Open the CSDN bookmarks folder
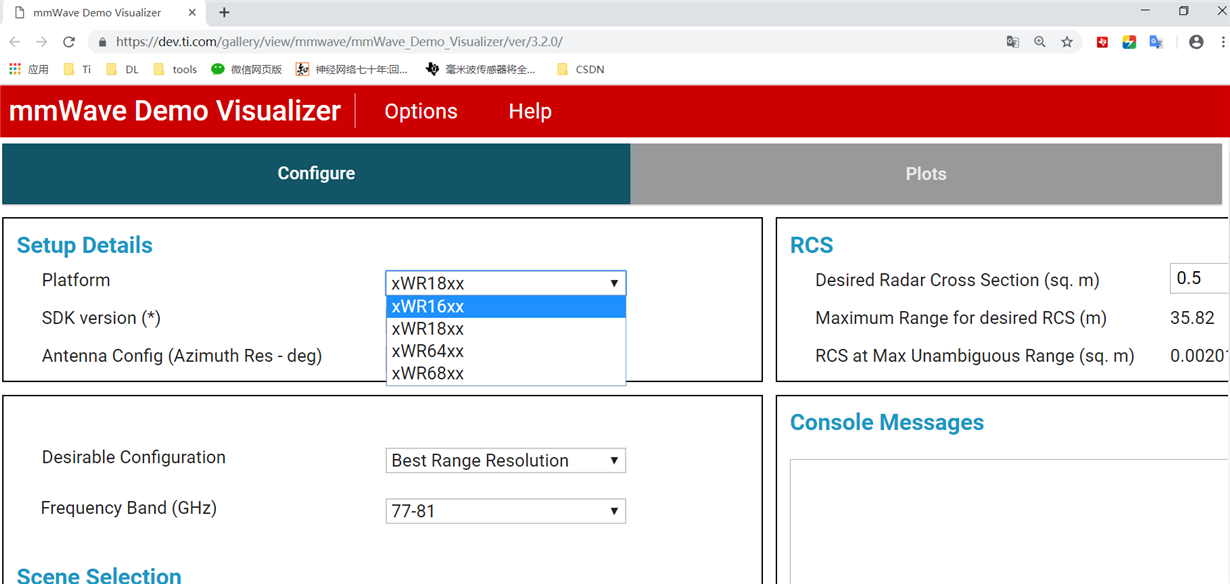Image resolution: width=1230 pixels, height=584 pixels. 580,69
